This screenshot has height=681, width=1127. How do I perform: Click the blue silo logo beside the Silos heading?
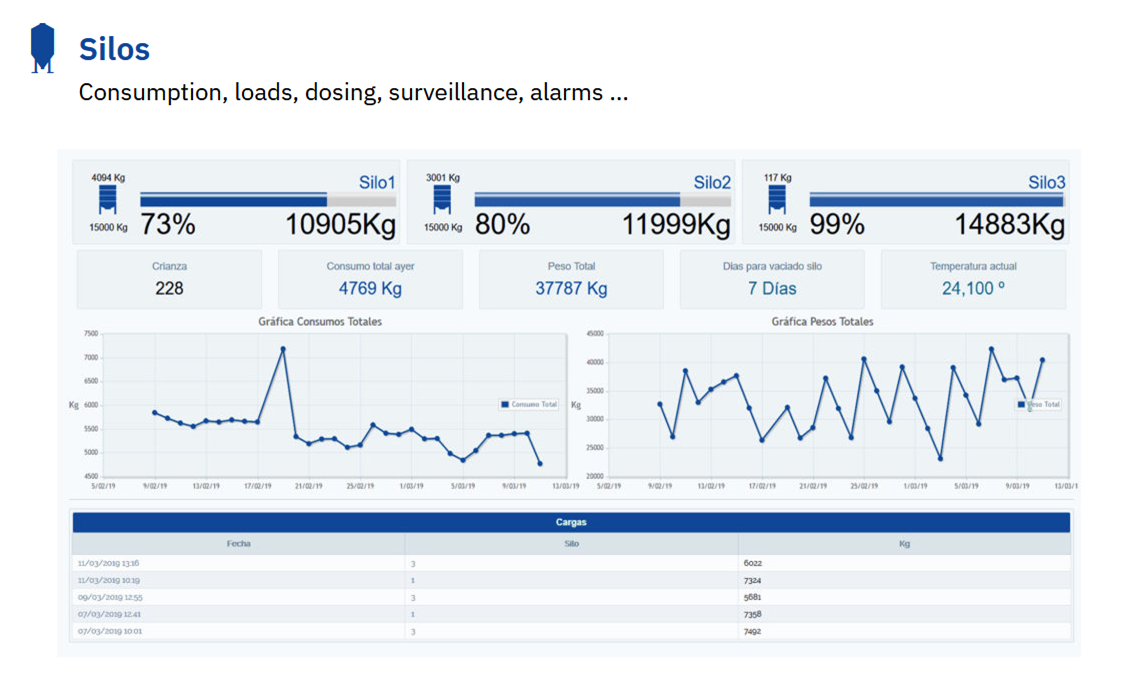pos(42,48)
